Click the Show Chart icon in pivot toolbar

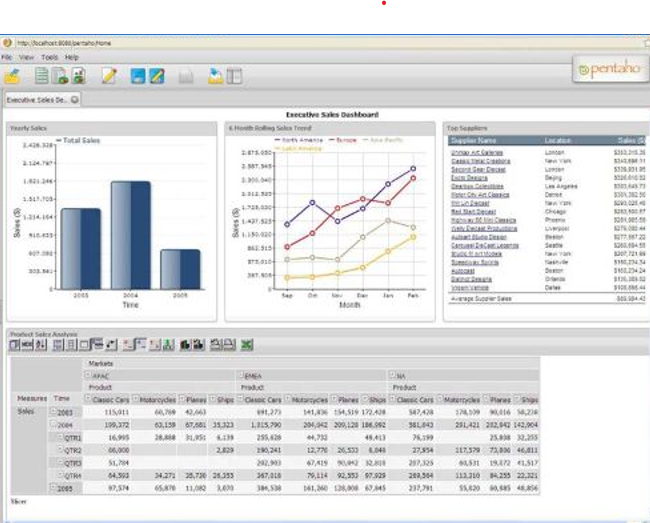[x=185, y=344]
